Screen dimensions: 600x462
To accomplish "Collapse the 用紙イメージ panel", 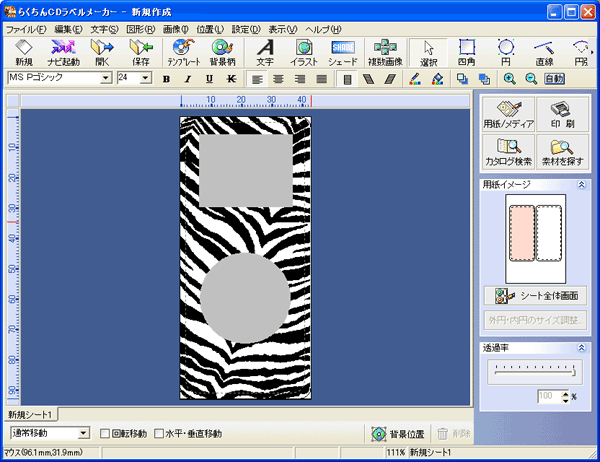I will (x=581, y=185).
